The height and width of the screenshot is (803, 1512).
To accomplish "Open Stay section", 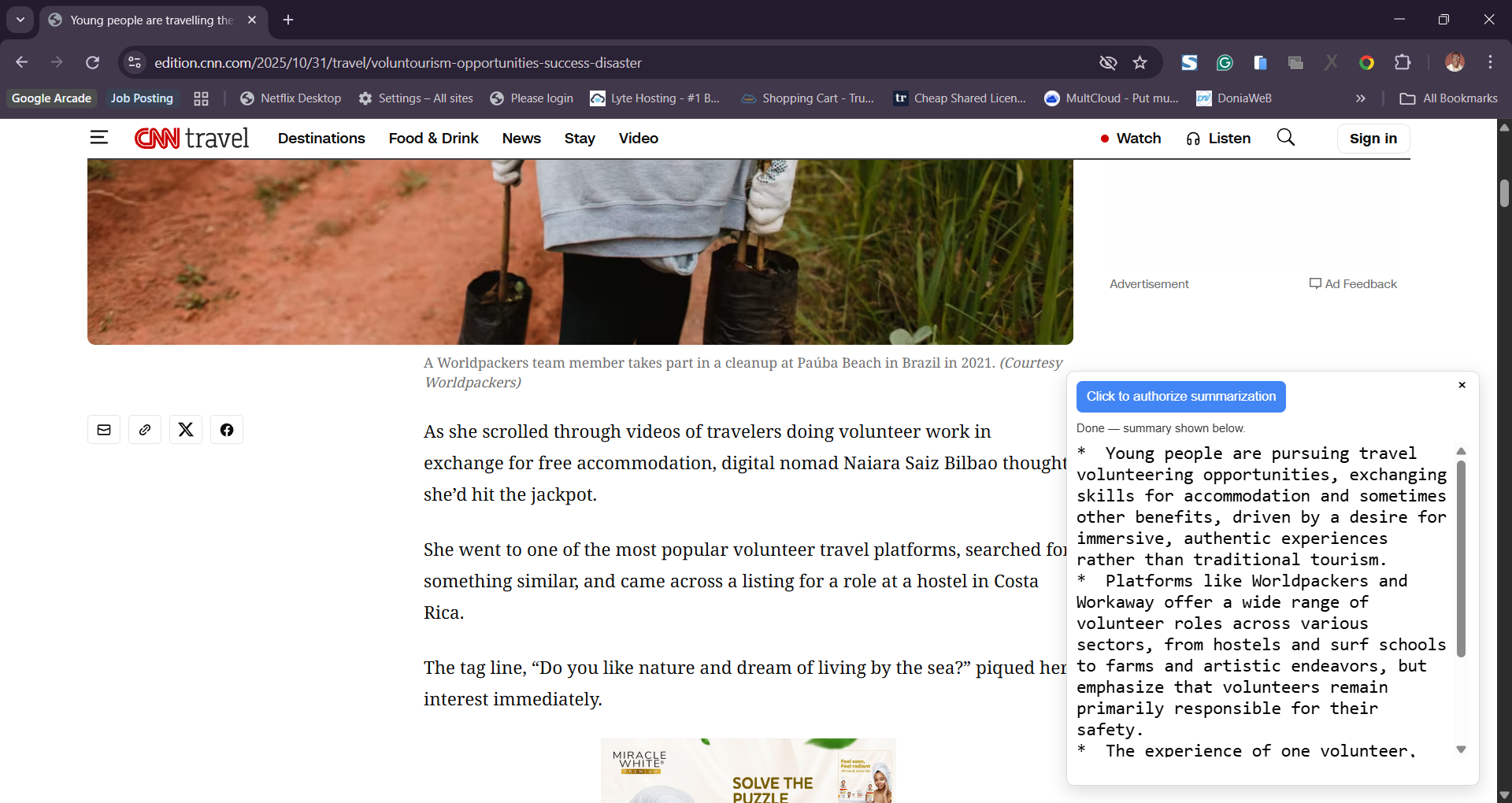I will click(x=580, y=138).
